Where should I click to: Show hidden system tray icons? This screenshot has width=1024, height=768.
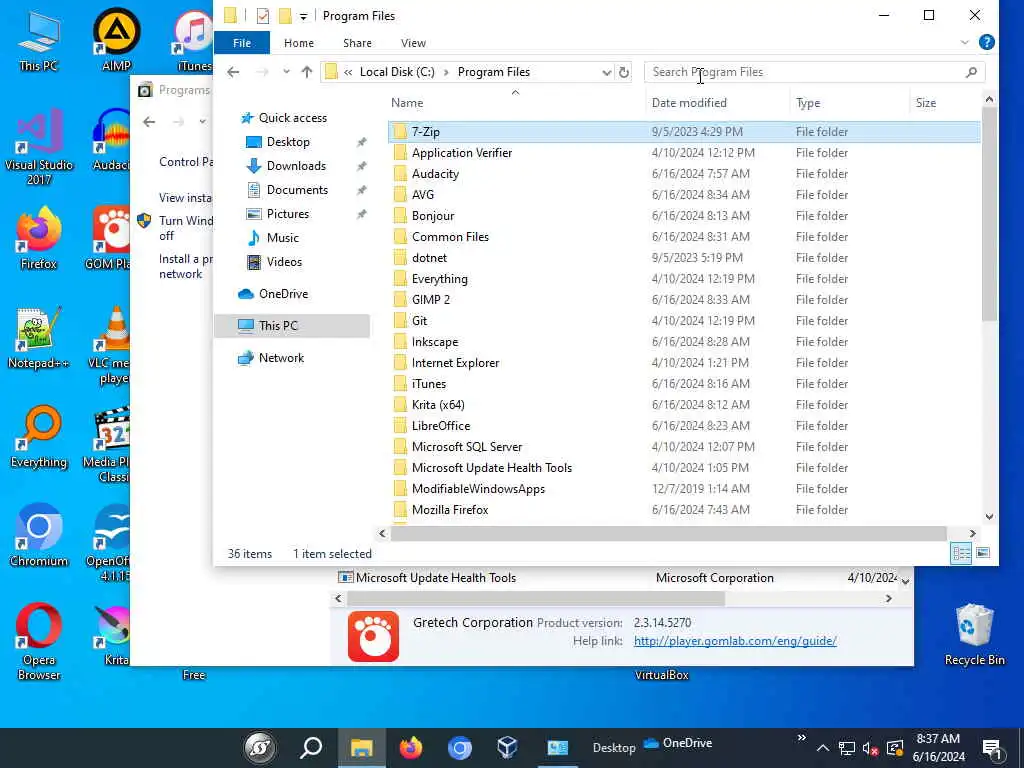[x=823, y=748]
